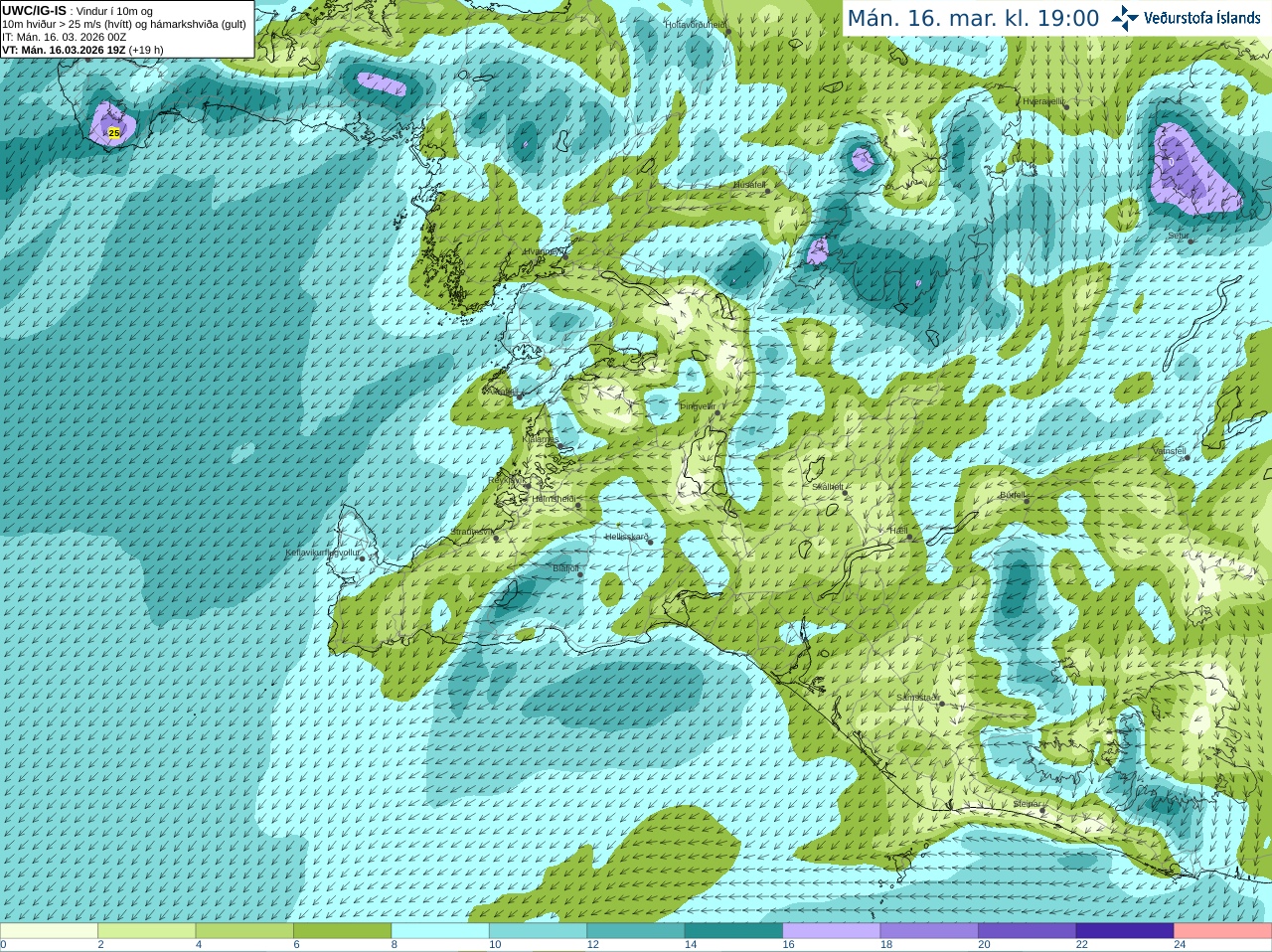Click the Hveravellir station dot
This screenshot has width=1272, height=952.
pos(1065,107)
